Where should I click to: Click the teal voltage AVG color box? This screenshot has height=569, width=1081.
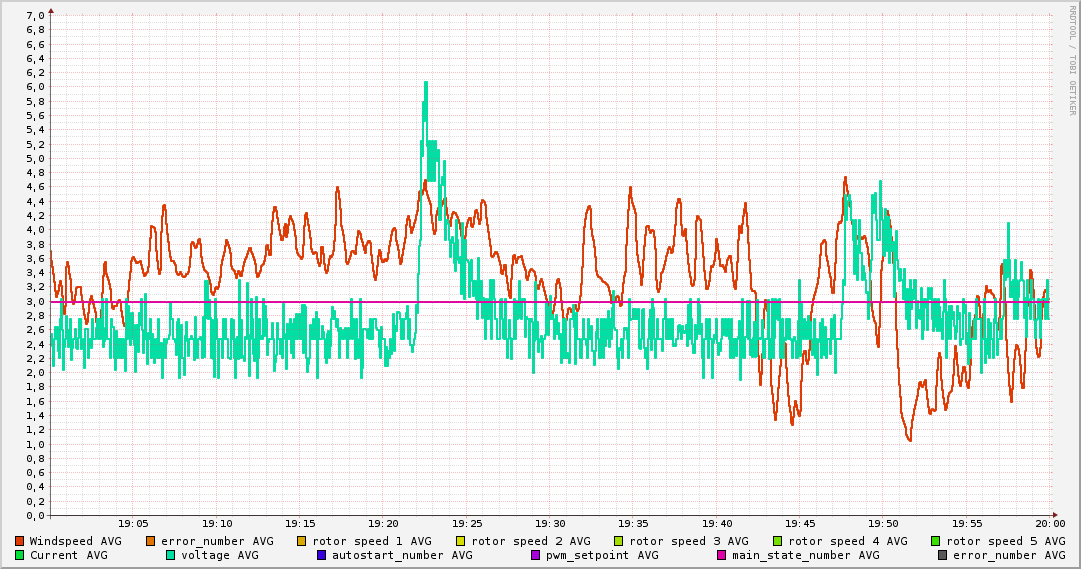click(171, 555)
